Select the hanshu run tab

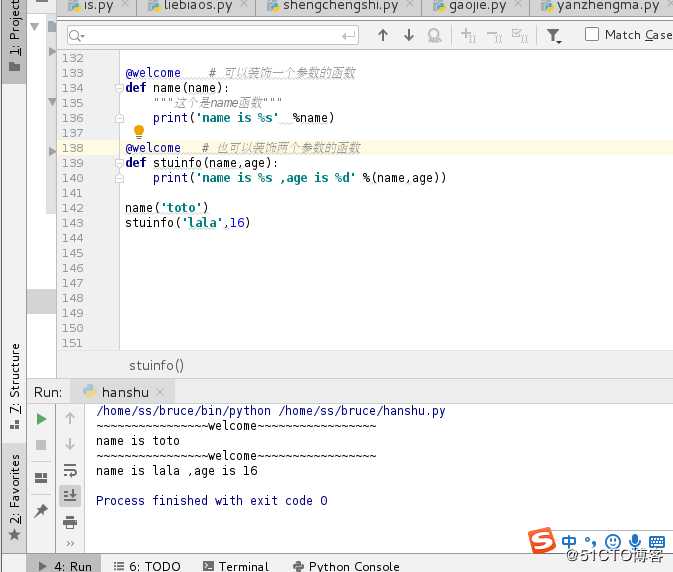(124, 392)
